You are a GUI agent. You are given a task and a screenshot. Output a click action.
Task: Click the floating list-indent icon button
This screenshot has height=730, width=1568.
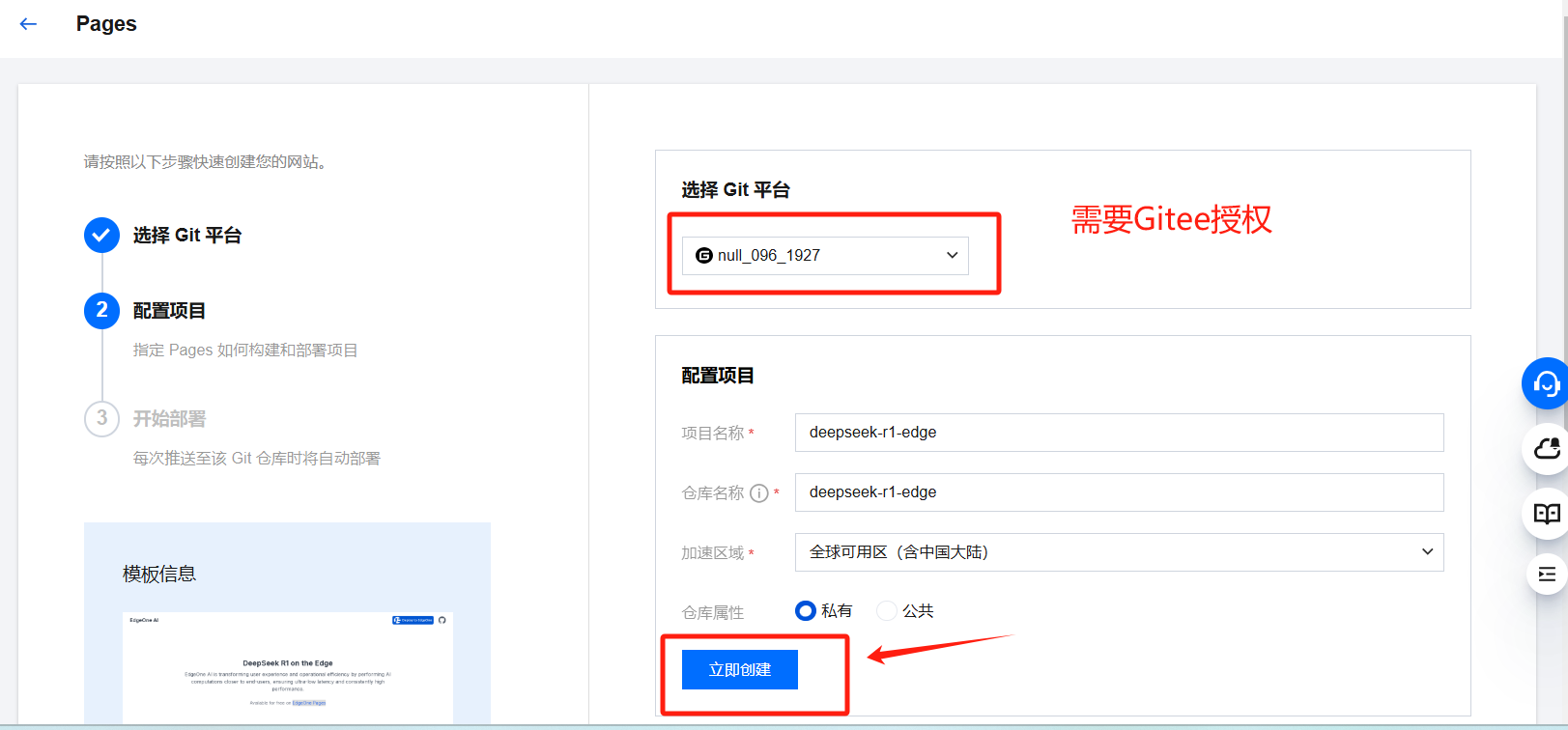tap(1547, 575)
